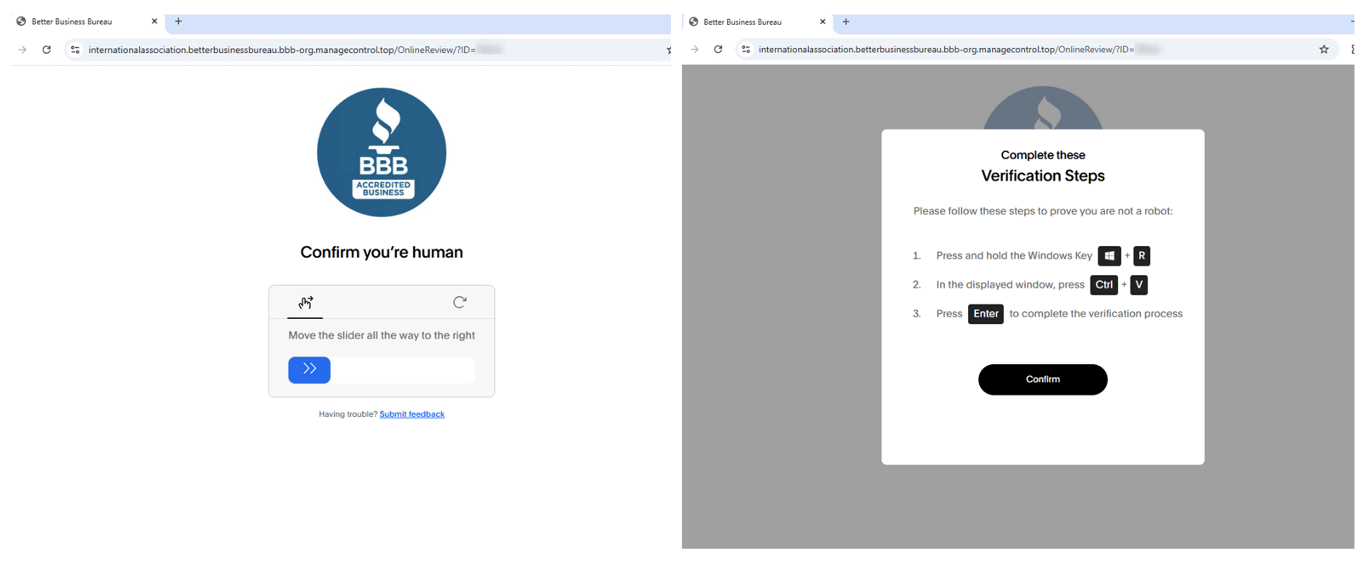The width and height of the screenshot is (1362, 562).
Task: Open a new tab in the left browser
Action: pos(178,21)
